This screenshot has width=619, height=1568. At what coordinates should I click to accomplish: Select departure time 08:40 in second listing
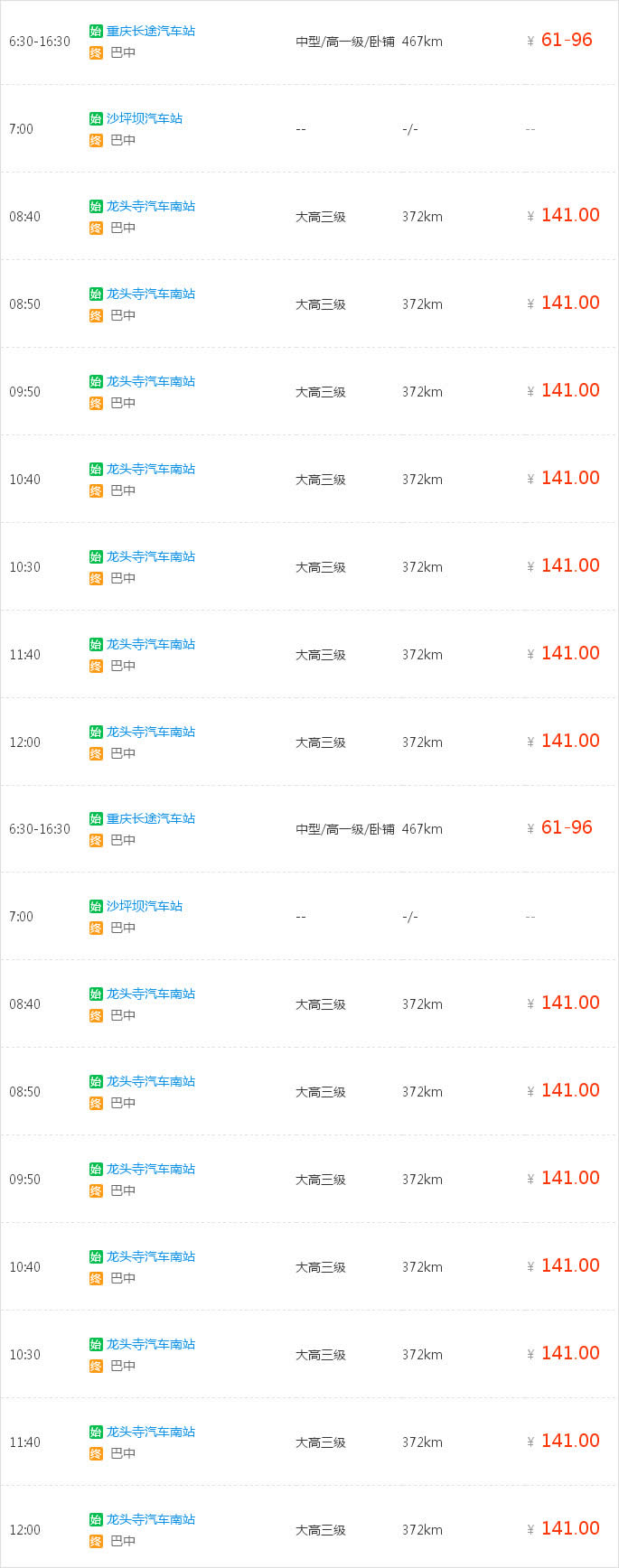click(25, 1004)
